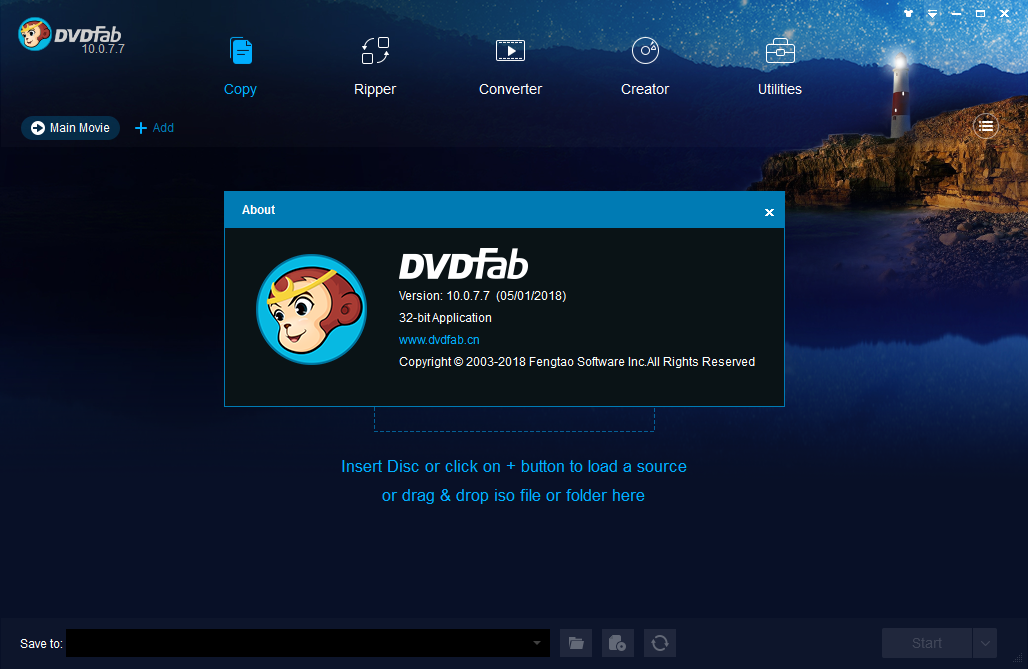The width and height of the screenshot is (1028, 669).
Task: Click the Main Movie mode button
Action: click(x=70, y=128)
